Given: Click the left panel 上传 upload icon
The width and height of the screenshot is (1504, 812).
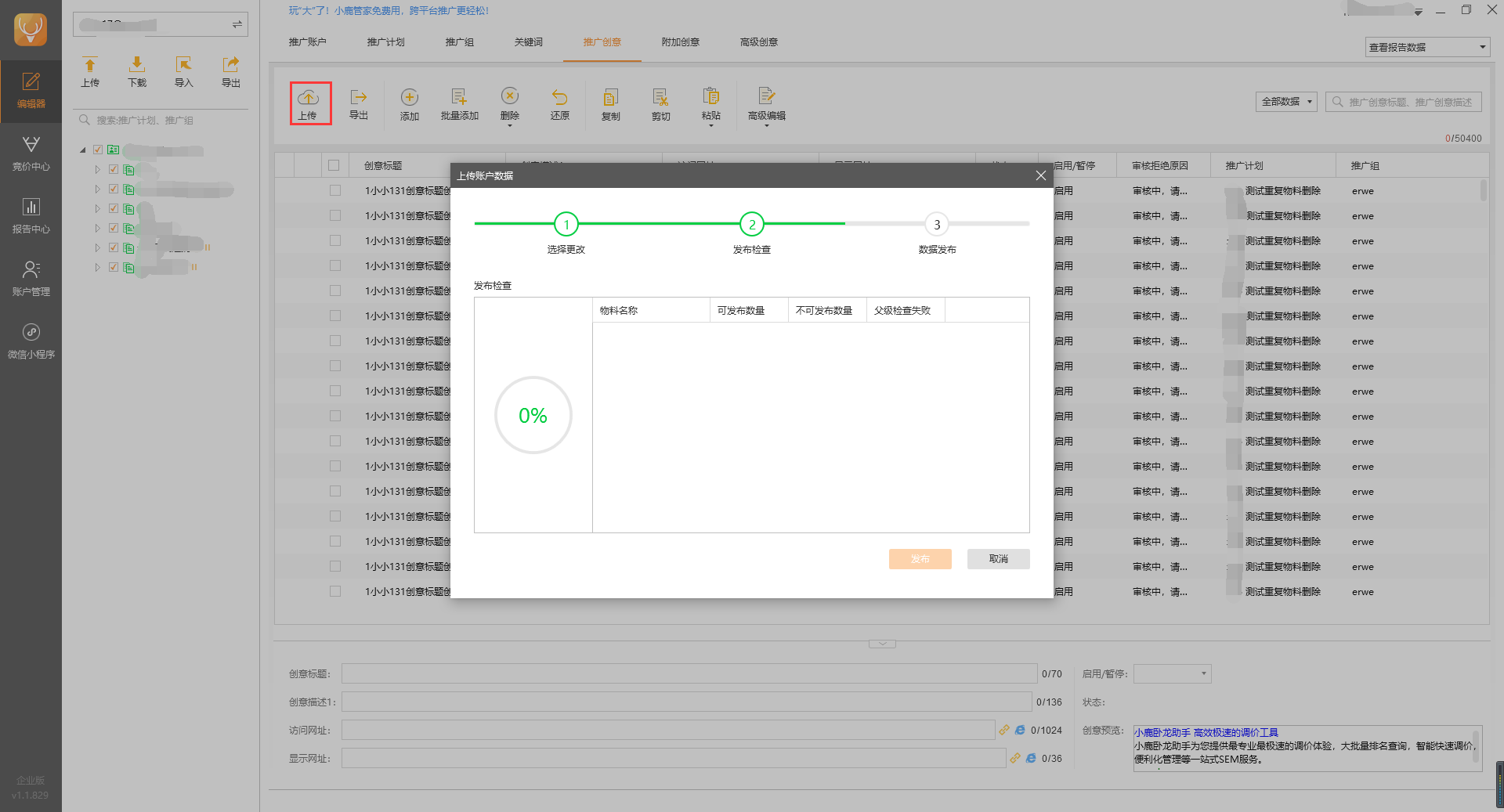Looking at the screenshot, I should 90,71.
